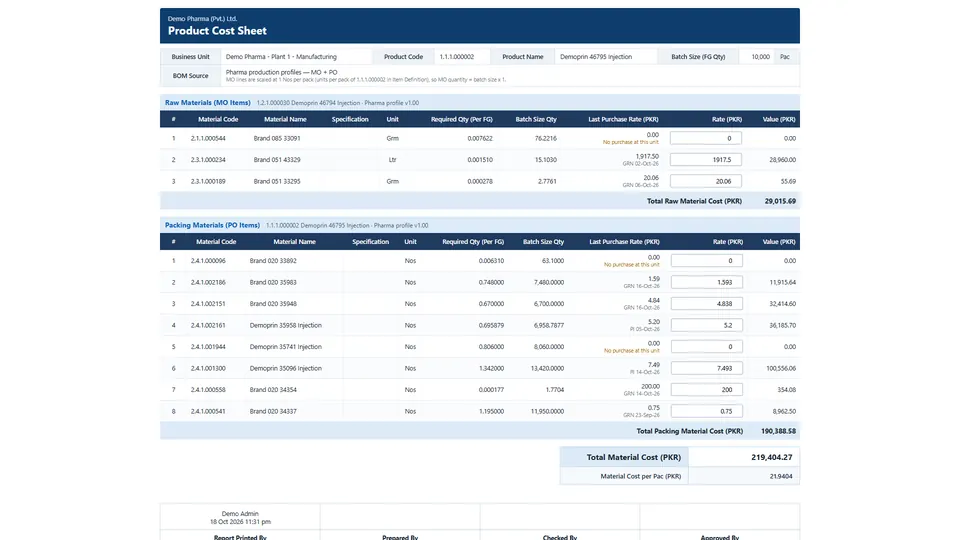Click the Demo Pharma (Pvt.) Ltd. company name

click(x=203, y=18)
